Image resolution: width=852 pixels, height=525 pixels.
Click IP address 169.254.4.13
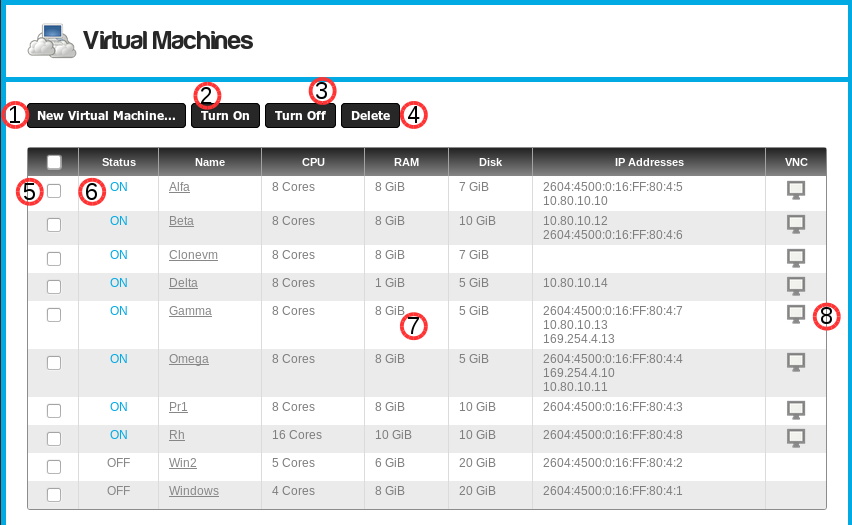(579, 339)
